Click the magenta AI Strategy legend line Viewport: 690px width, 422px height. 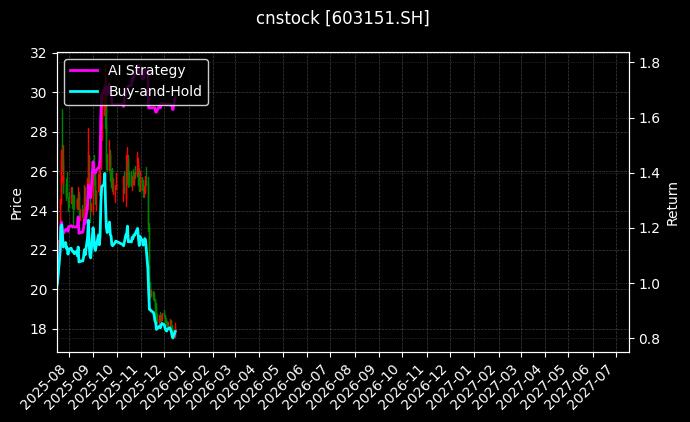click(84, 70)
